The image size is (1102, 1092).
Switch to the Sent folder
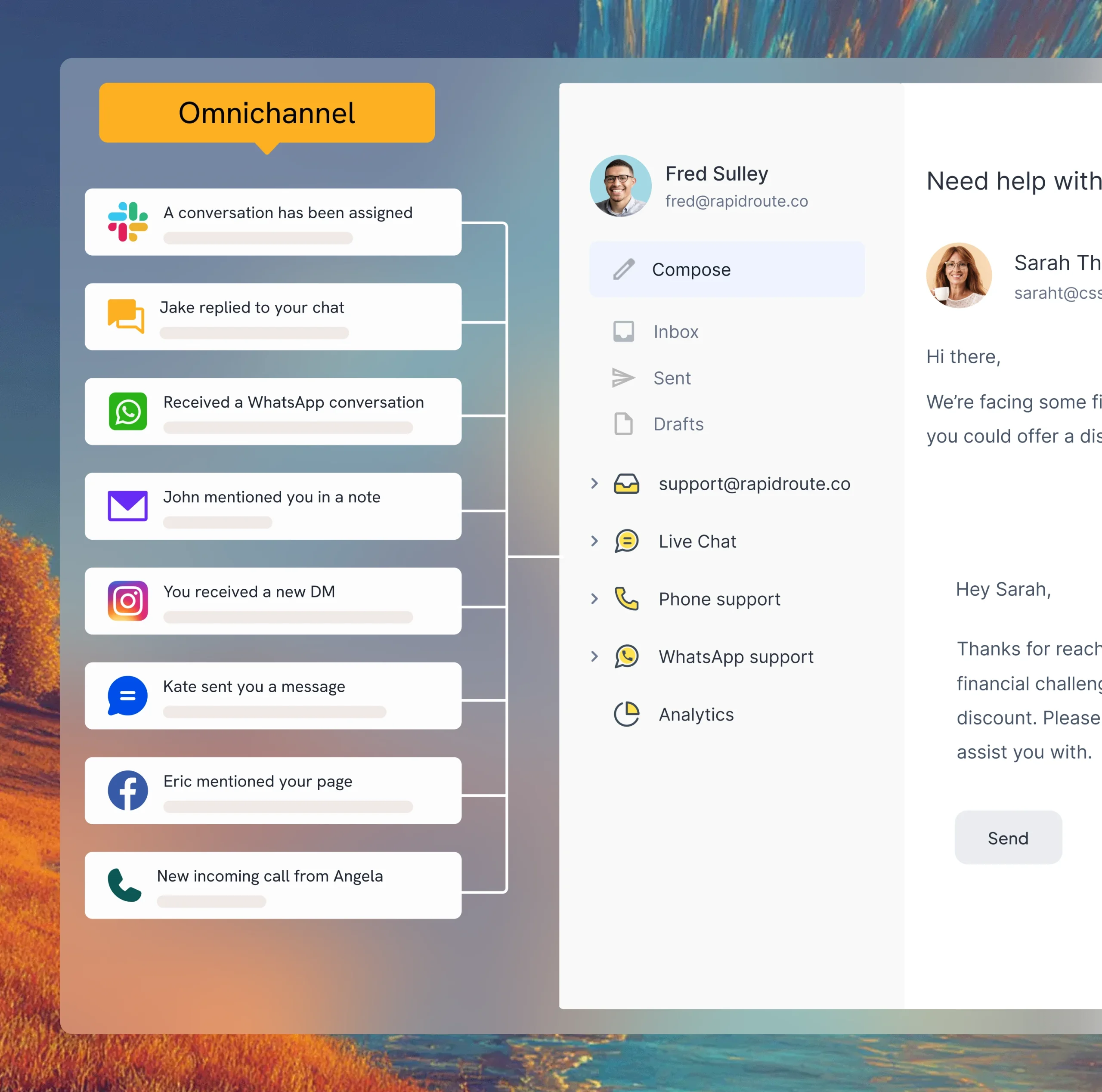(672, 377)
